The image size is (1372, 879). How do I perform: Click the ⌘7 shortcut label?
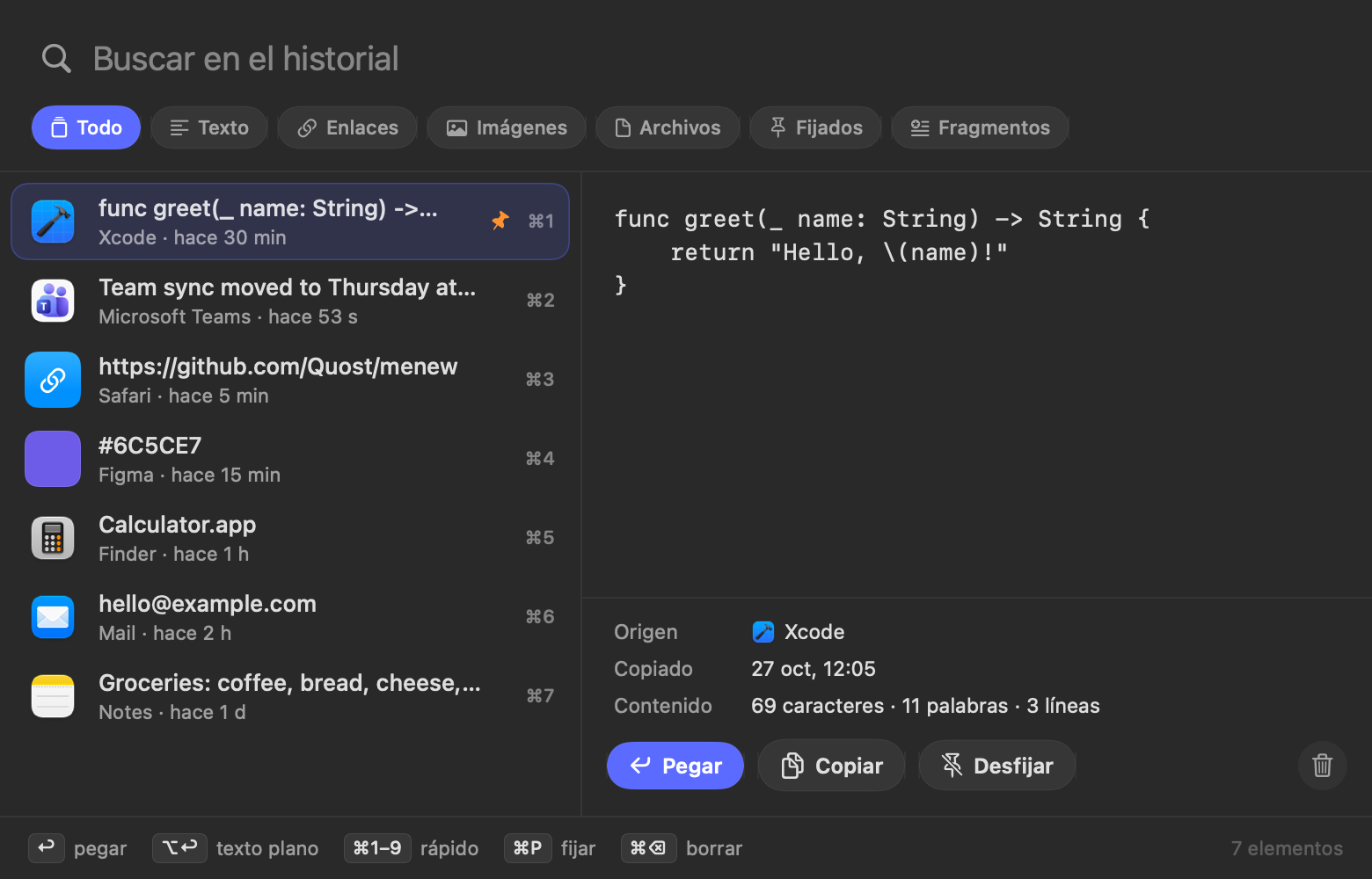[540, 696]
